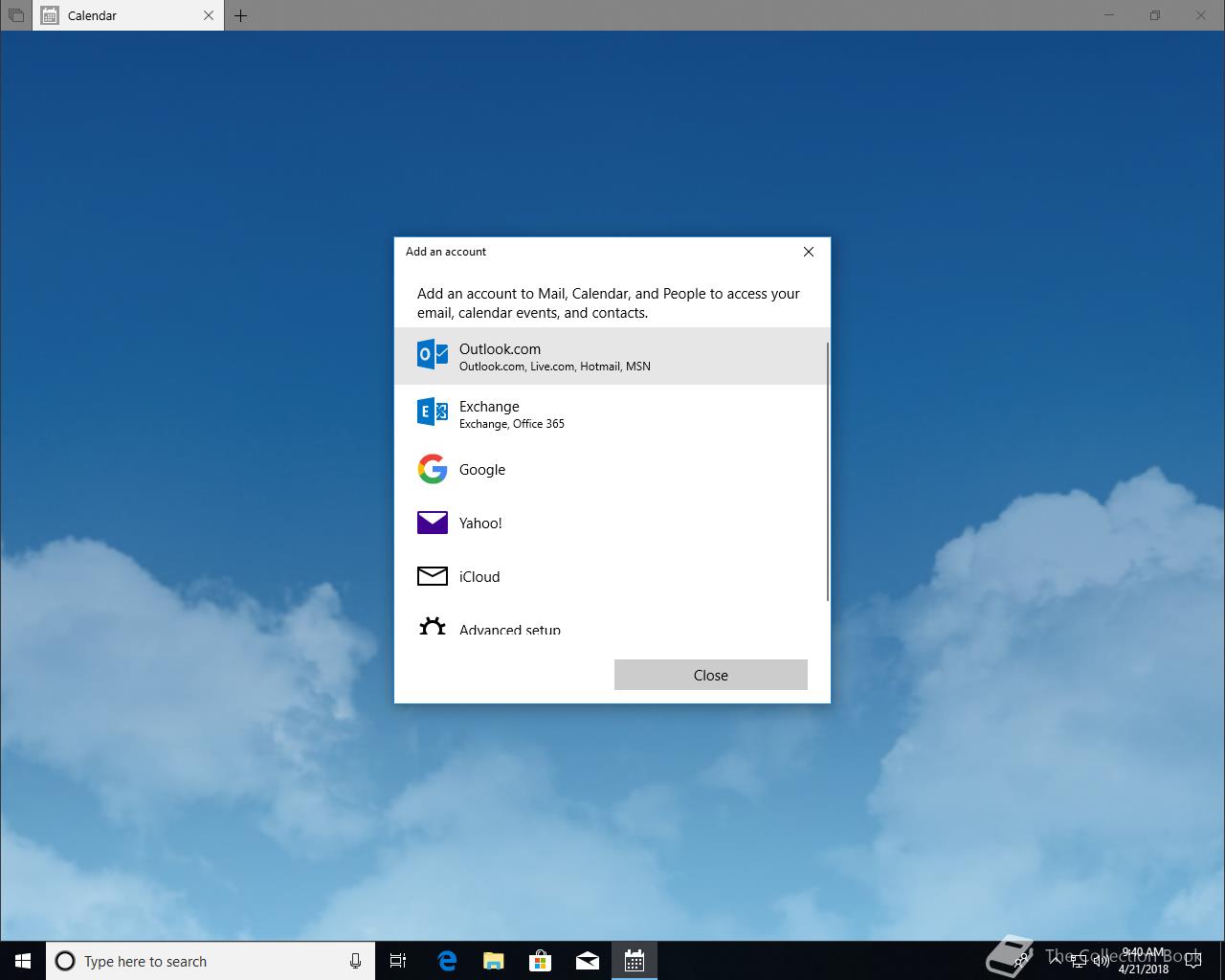Close the Calendar tab

tap(209, 15)
